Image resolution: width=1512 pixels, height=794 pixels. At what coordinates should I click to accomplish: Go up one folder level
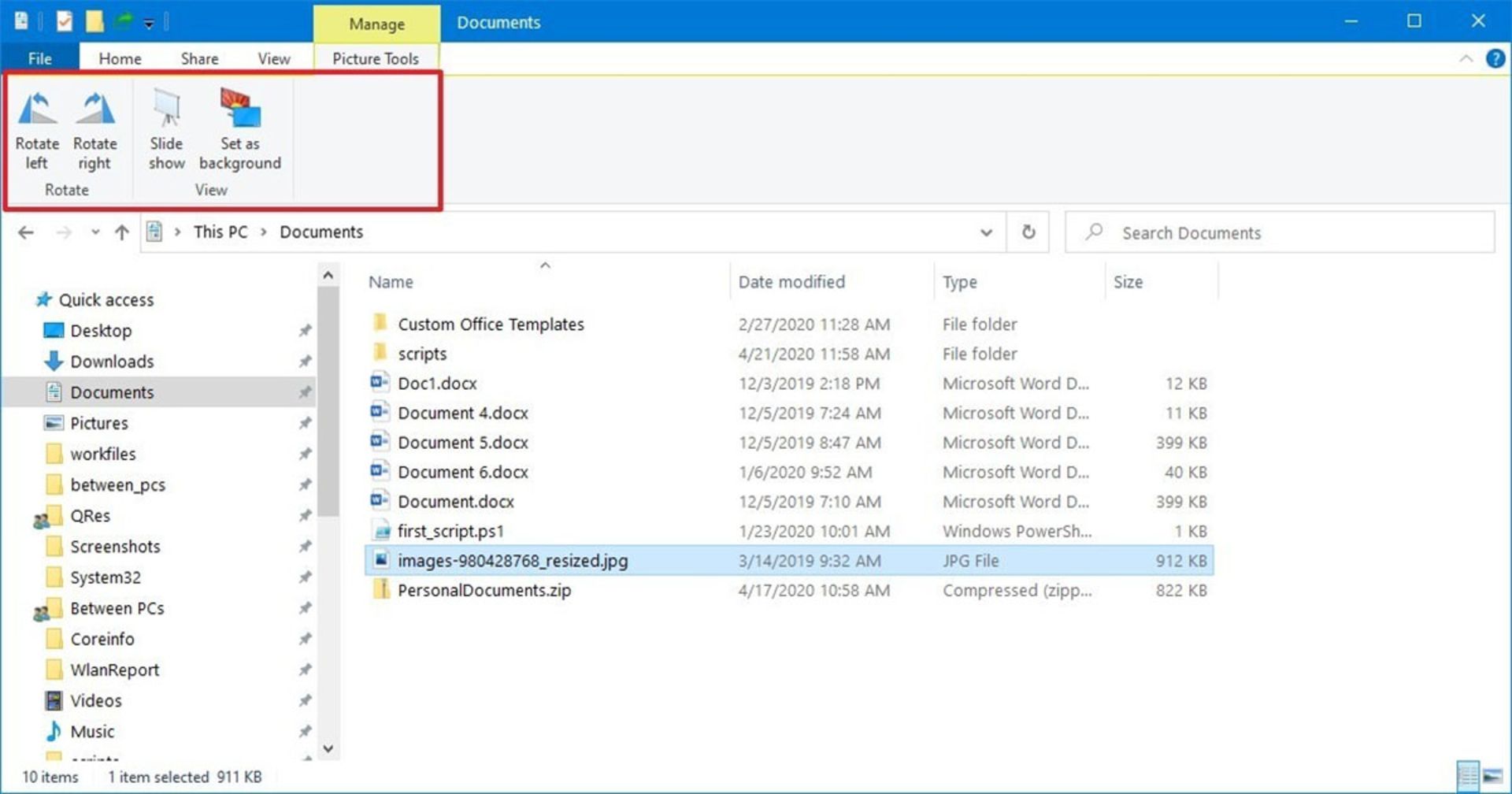click(121, 232)
